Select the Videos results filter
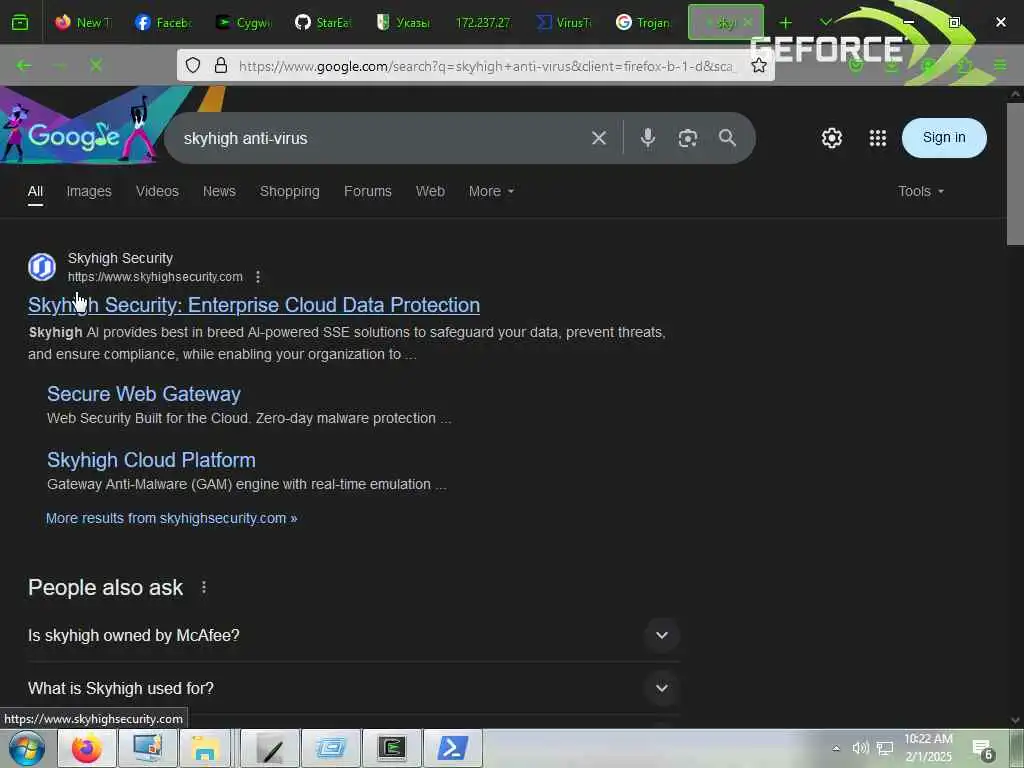 (157, 191)
